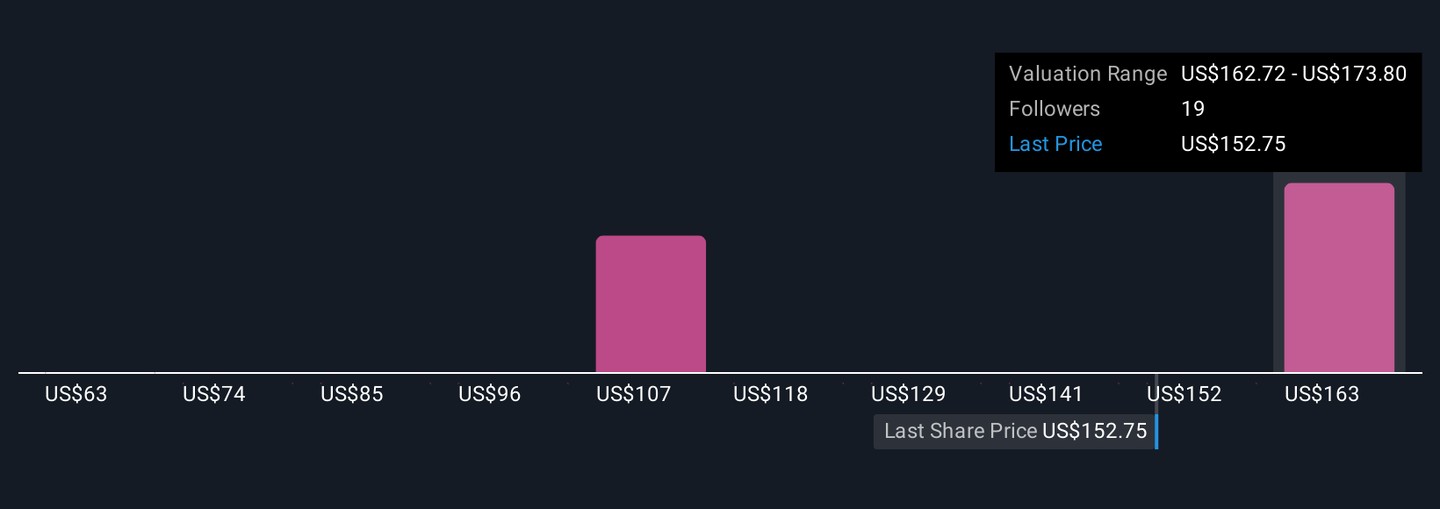Click the US$107 axis label

[x=634, y=394]
